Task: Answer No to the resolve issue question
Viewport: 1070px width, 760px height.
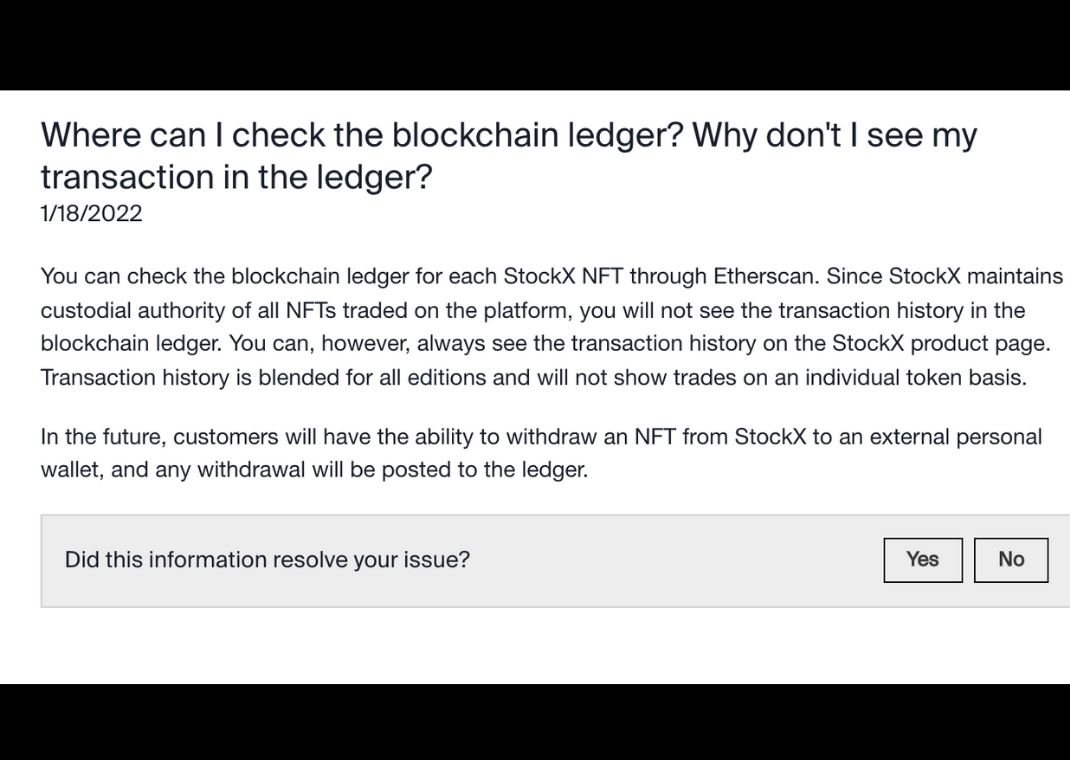Action: pyautogui.click(x=1011, y=560)
